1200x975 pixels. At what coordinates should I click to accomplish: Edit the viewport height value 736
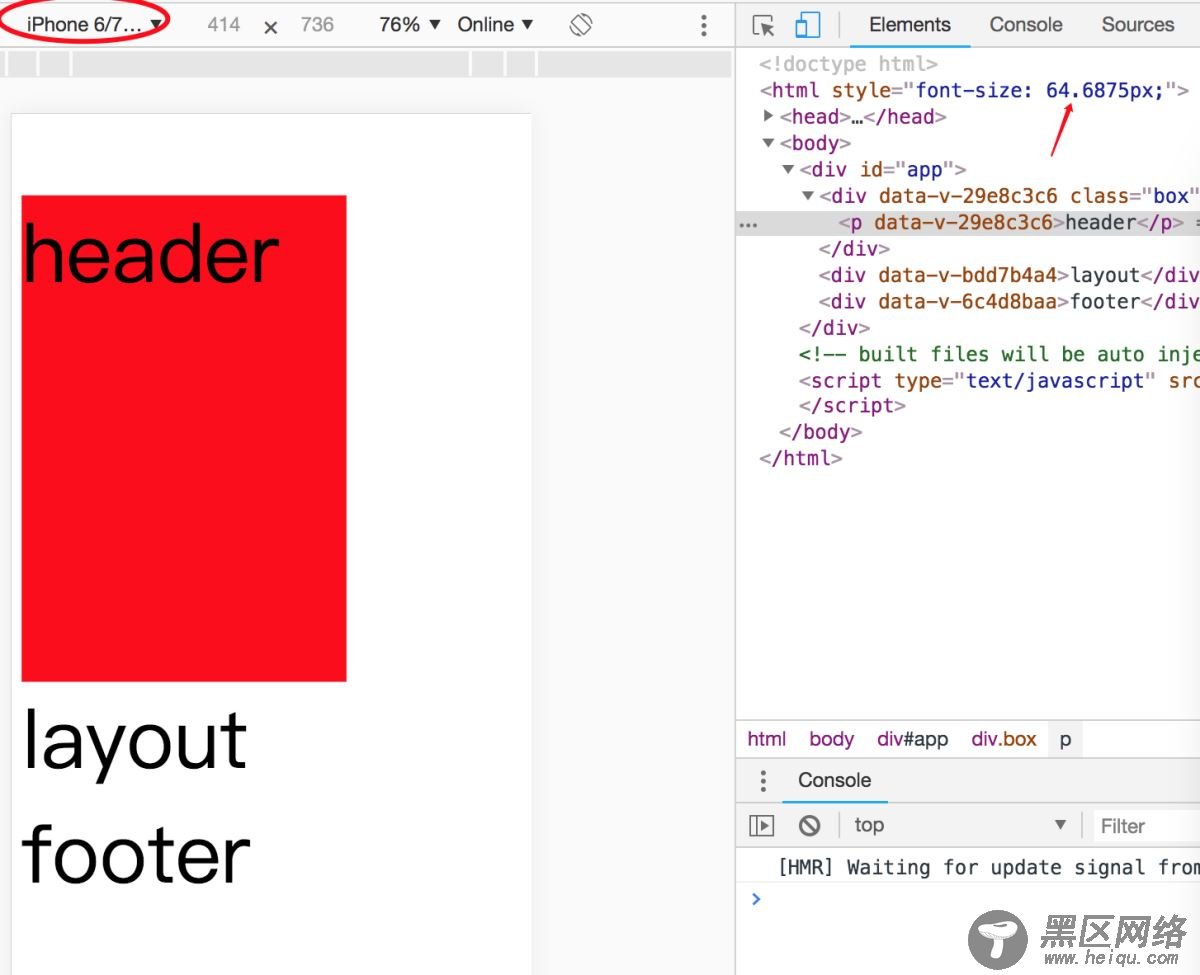(x=317, y=24)
